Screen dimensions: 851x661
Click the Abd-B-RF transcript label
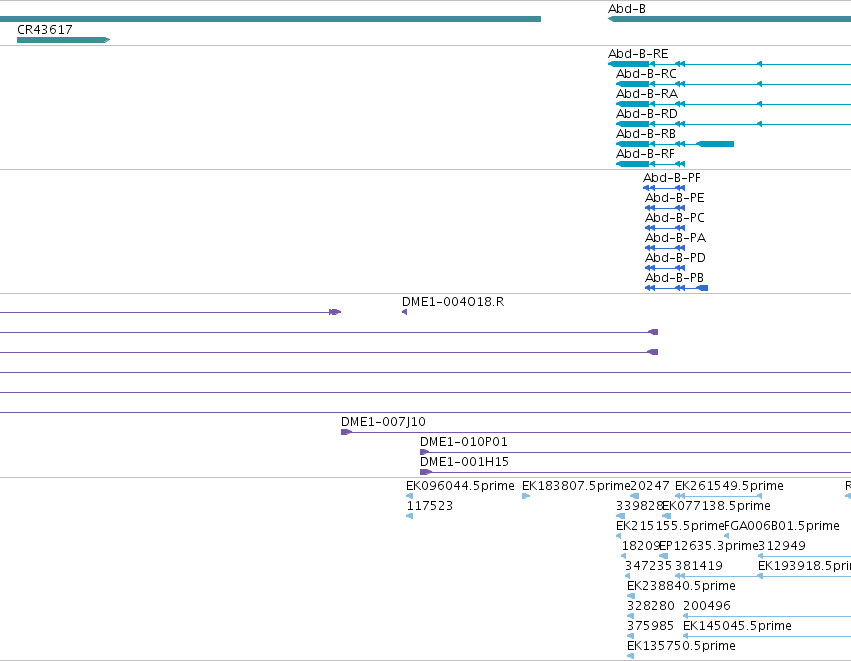(645, 154)
